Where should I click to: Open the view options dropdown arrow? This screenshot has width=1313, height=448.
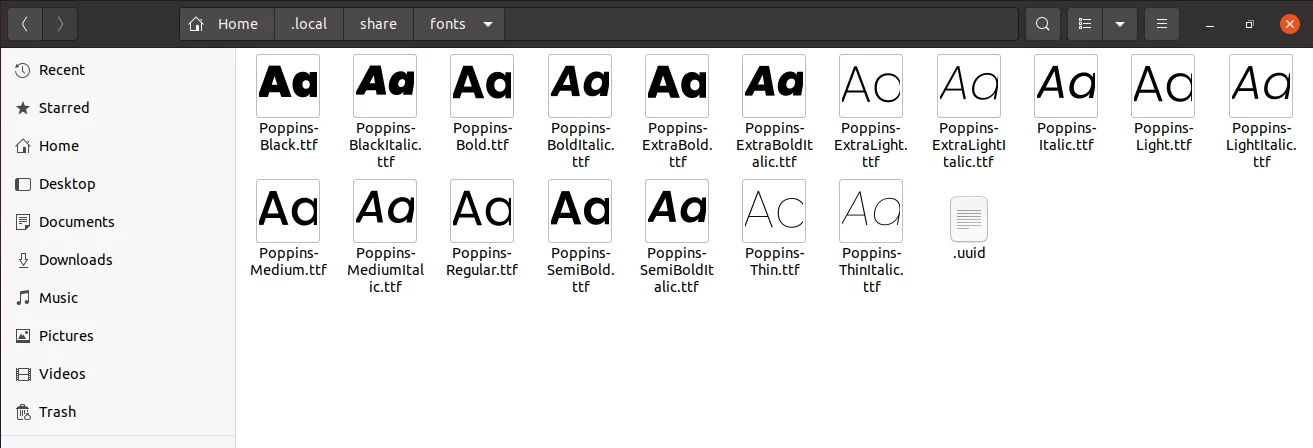(1119, 24)
